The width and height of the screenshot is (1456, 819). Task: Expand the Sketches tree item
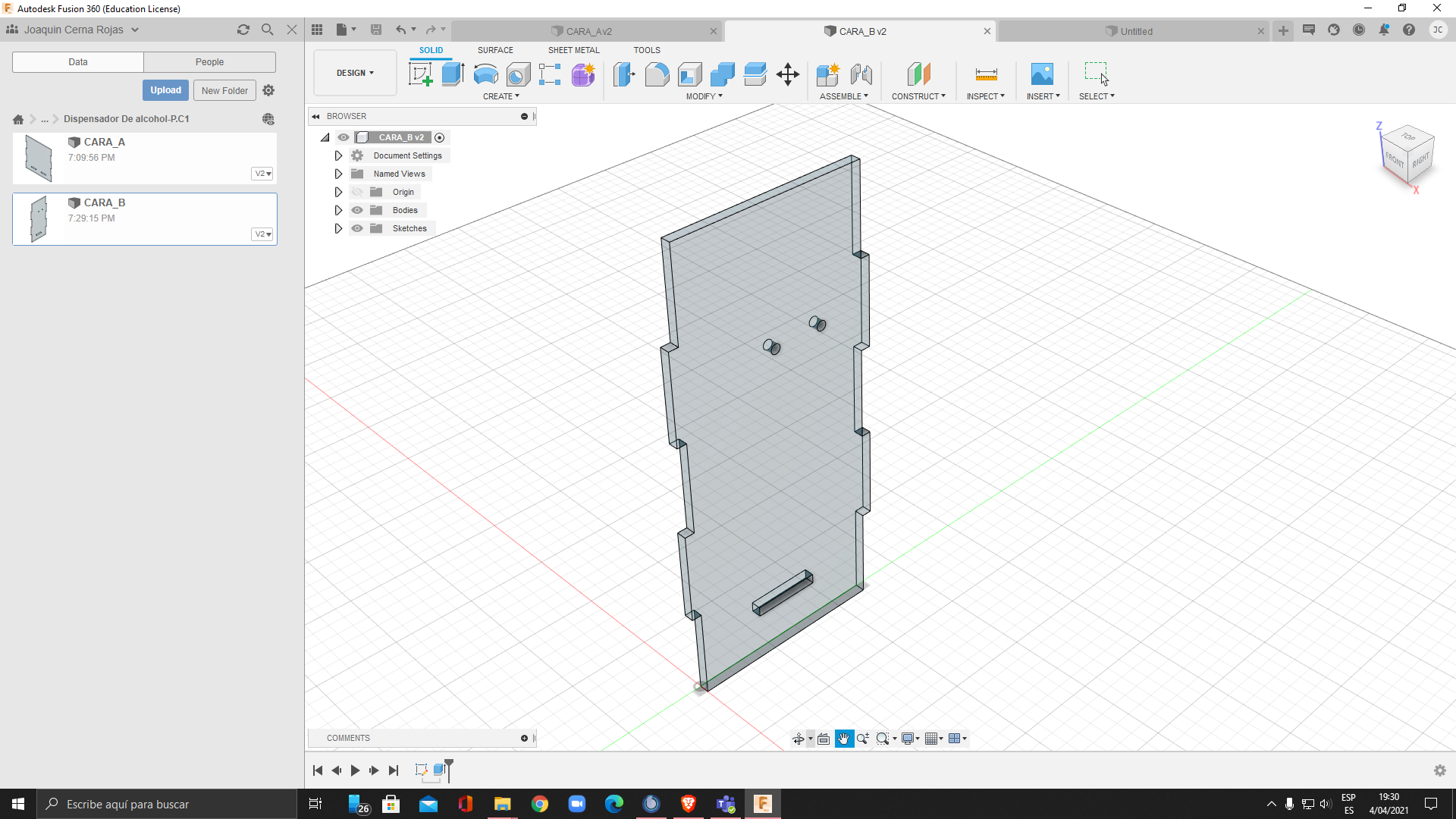click(338, 228)
